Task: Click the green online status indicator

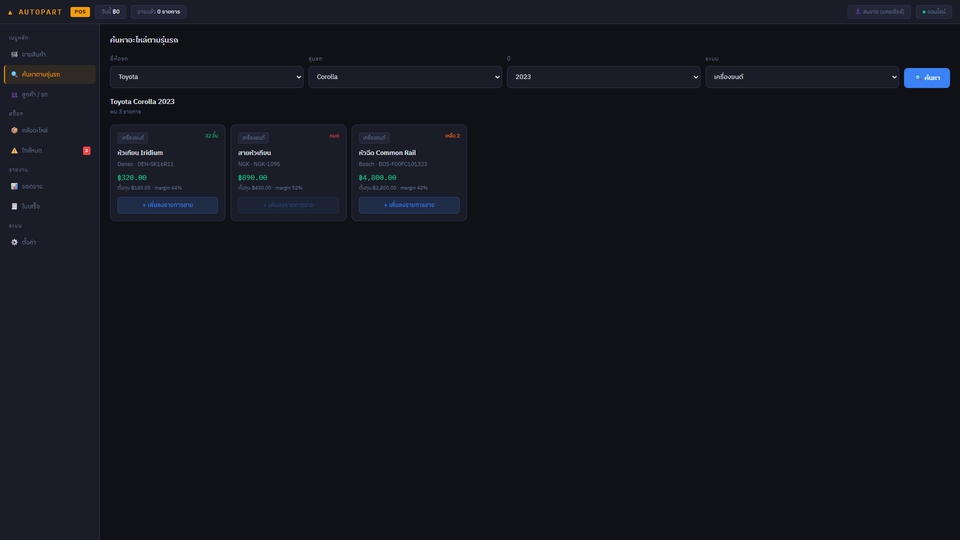Action: pyautogui.click(x=924, y=12)
